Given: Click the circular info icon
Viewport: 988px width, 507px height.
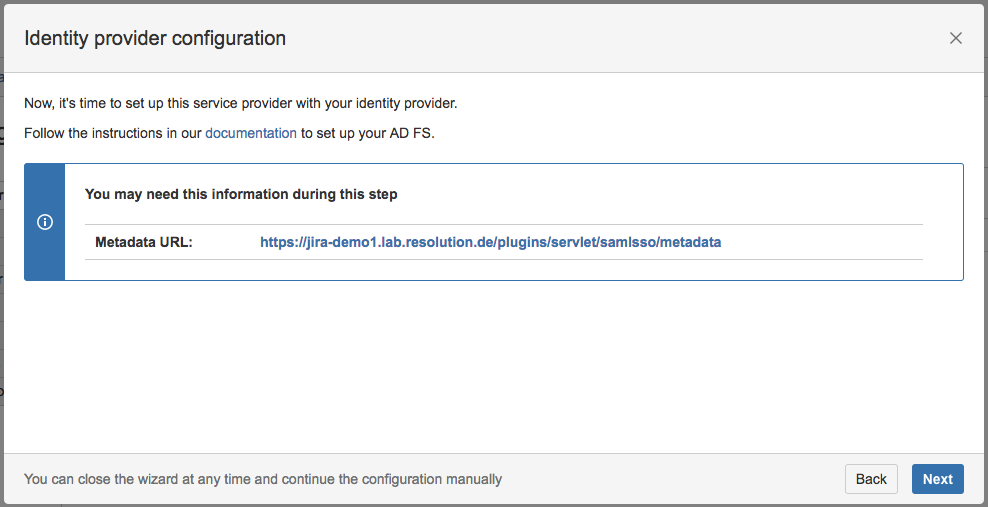Looking at the screenshot, I should pyautogui.click(x=45, y=222).
